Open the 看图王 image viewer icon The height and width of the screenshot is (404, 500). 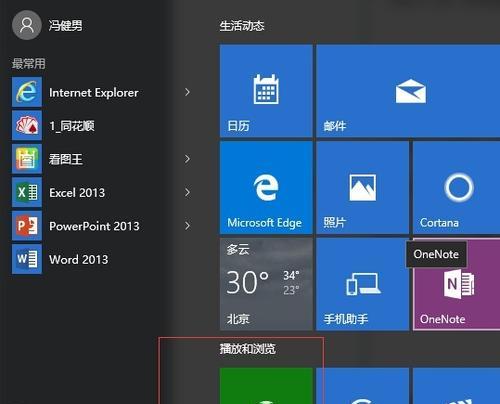tap(27, 159)
